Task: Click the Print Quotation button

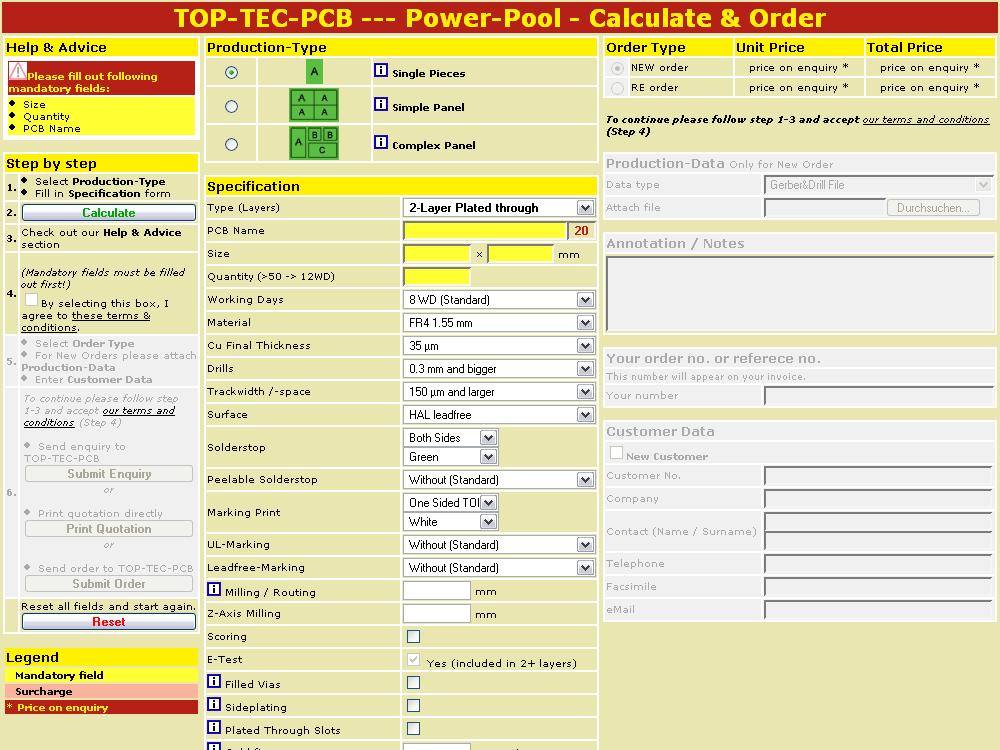Action: tap(109, 529)
